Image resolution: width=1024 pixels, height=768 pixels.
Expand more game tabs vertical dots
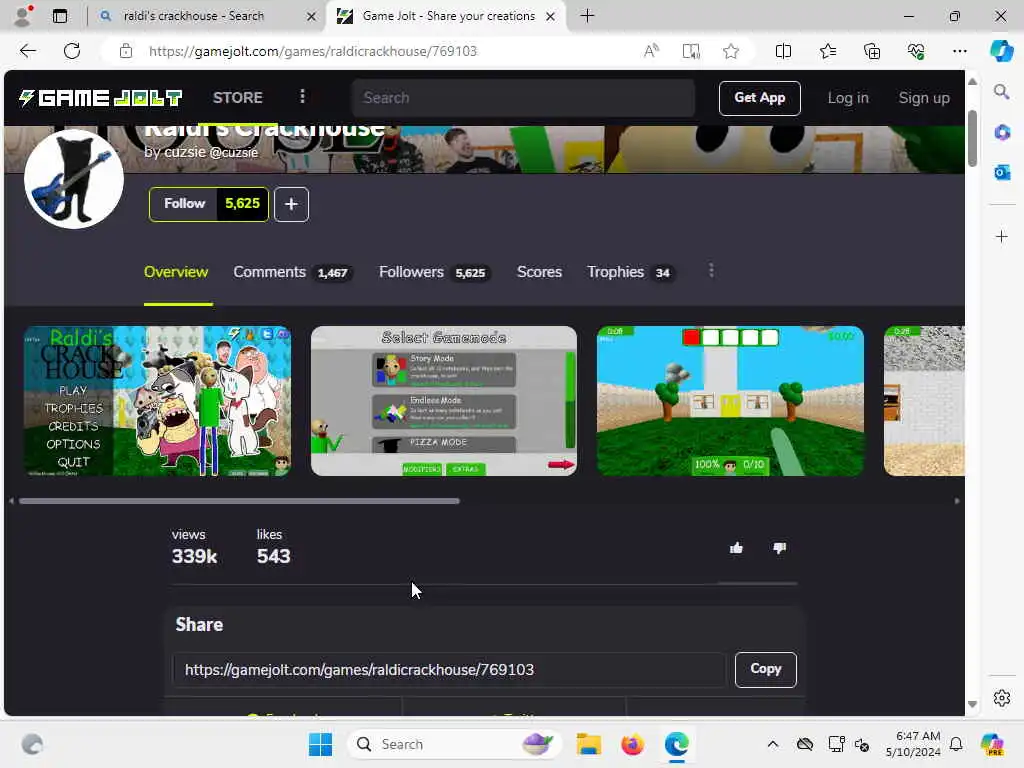pyautogui.click(x=711, y=271)
